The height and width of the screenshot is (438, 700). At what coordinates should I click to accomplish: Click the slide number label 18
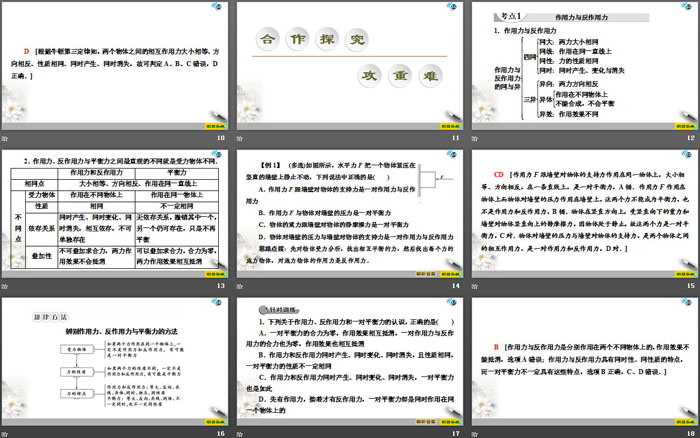click(x=691, y=434)
